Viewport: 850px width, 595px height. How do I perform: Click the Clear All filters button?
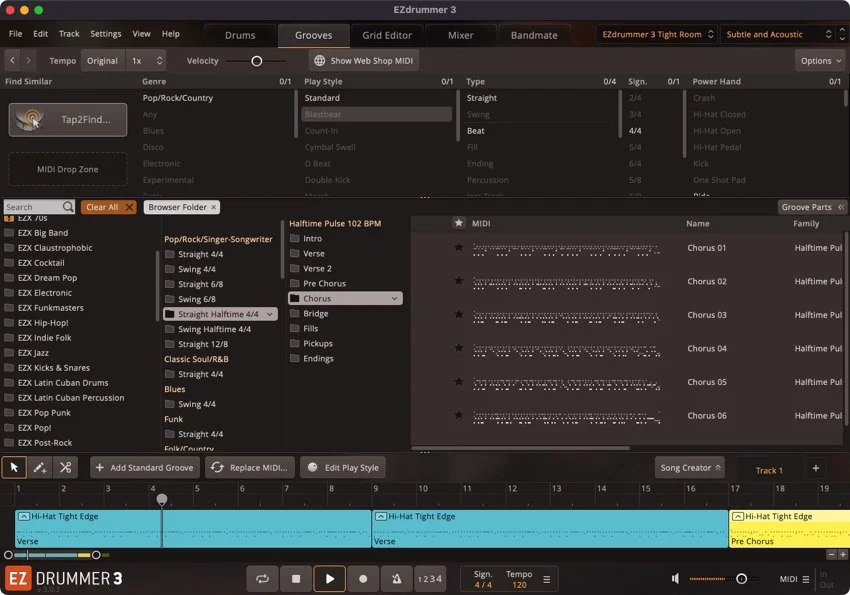[x=108, y=207]
